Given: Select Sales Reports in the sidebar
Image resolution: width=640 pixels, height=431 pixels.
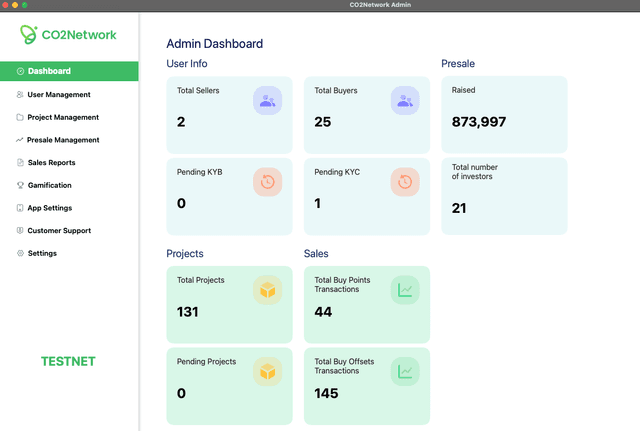Looking at the screenshot, I should tap(51, 162).
